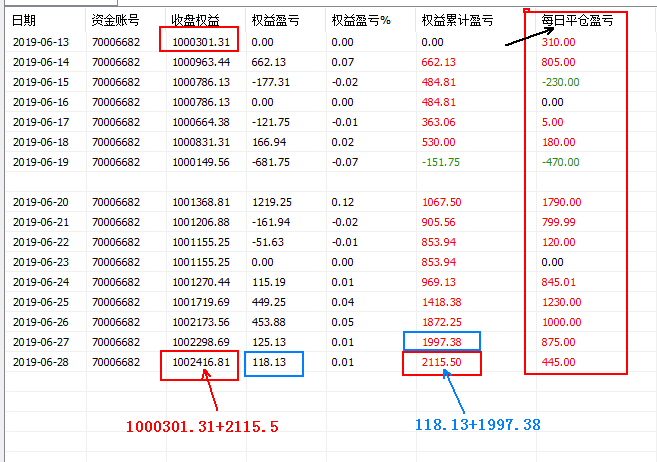
Task: Click closing equity value 1002173.56
Action: (201, 322)
